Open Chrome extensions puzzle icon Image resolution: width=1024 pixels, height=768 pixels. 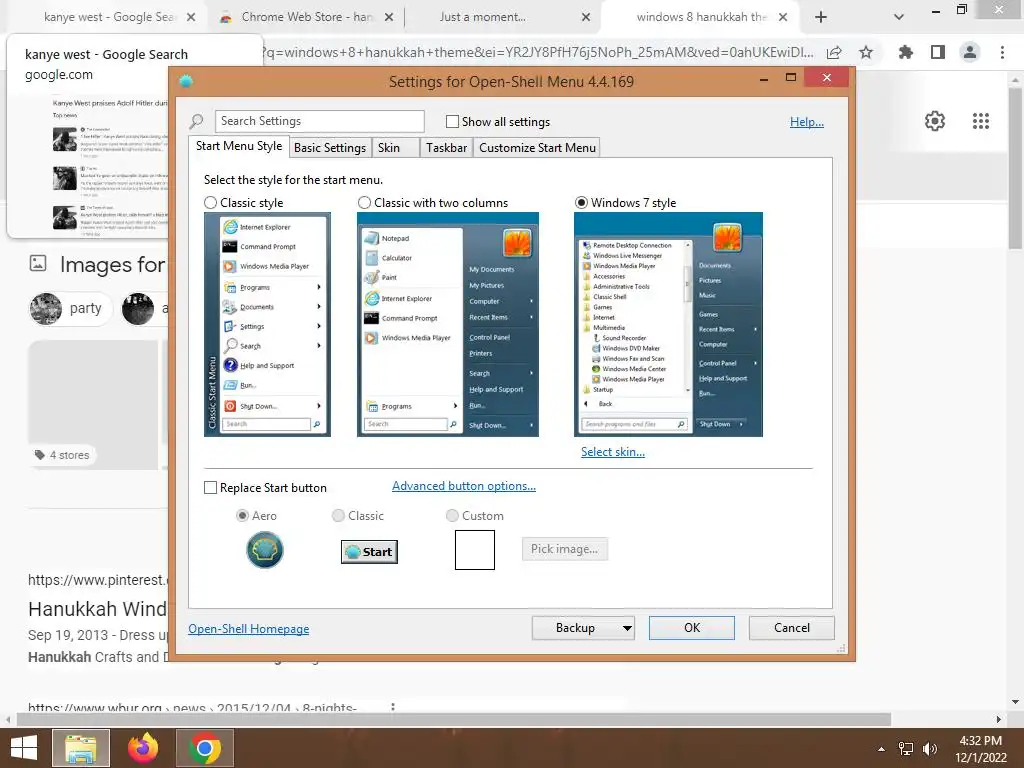(x=905, y=52)
